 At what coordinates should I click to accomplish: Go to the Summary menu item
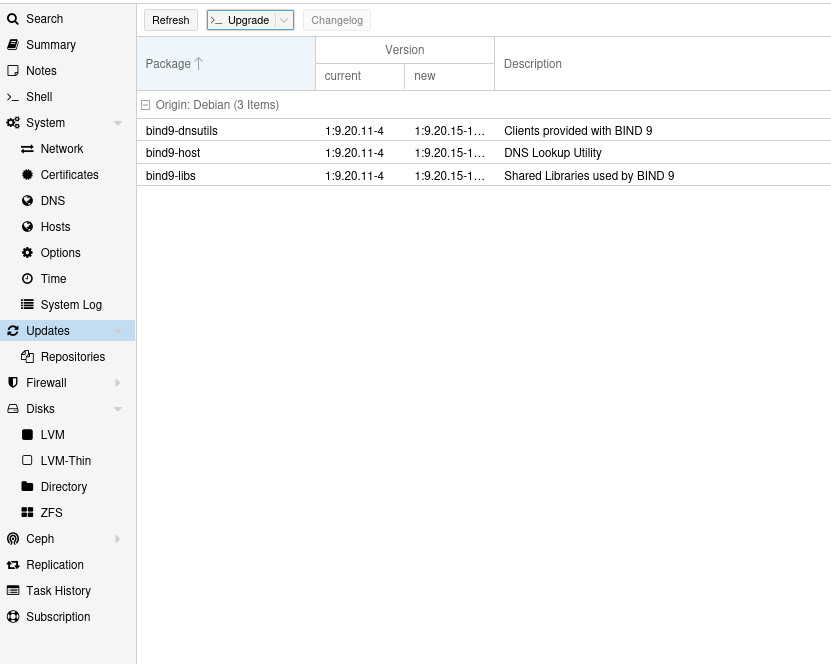coord(50,45)
